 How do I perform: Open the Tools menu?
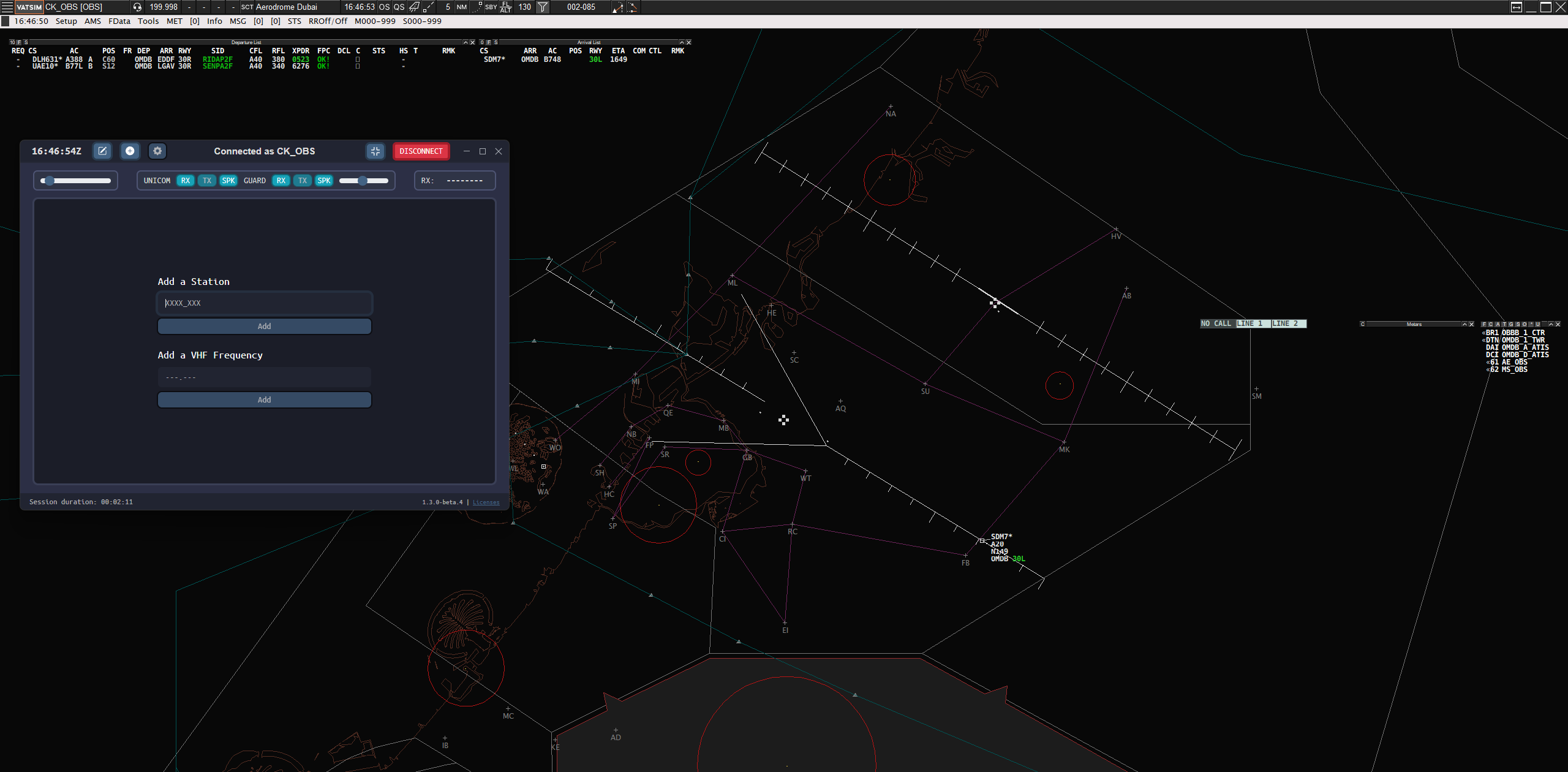[148, 21]
